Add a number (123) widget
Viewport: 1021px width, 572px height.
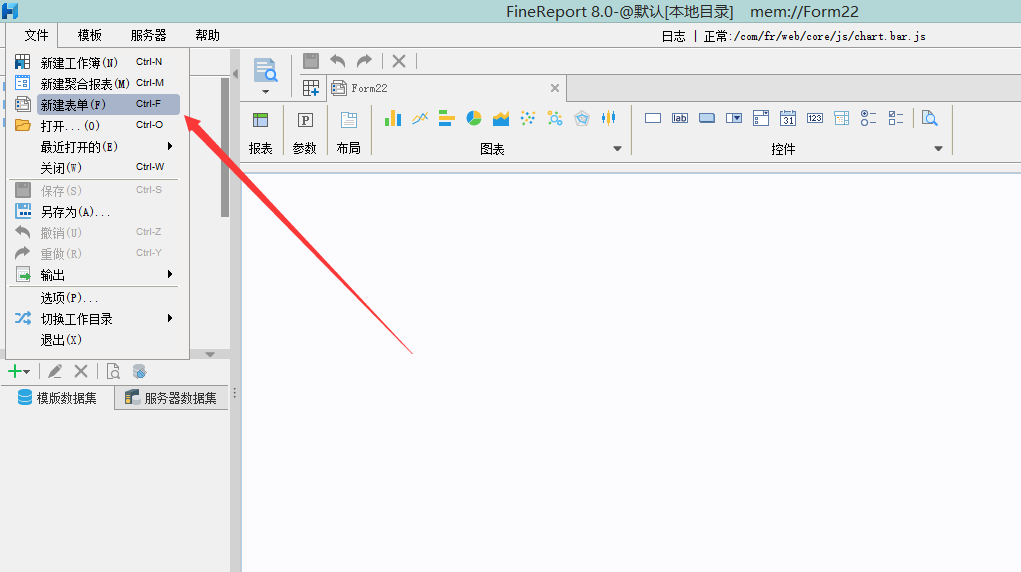click(x=815, y=118)
